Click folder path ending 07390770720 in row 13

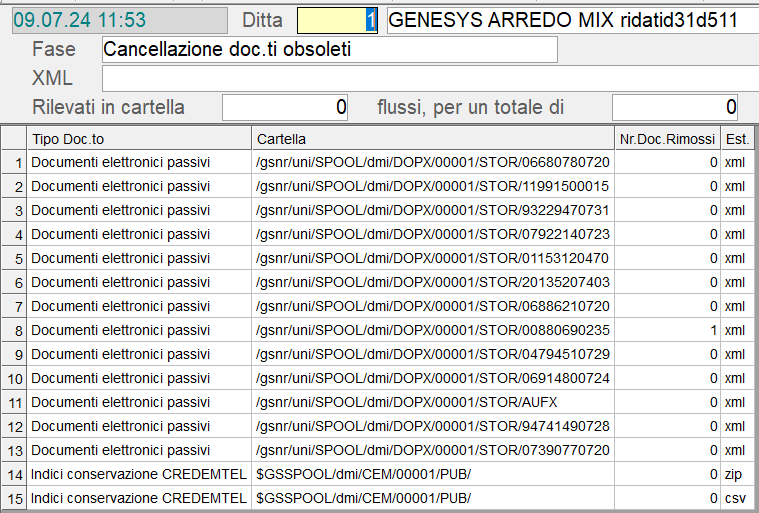(432, 450)
